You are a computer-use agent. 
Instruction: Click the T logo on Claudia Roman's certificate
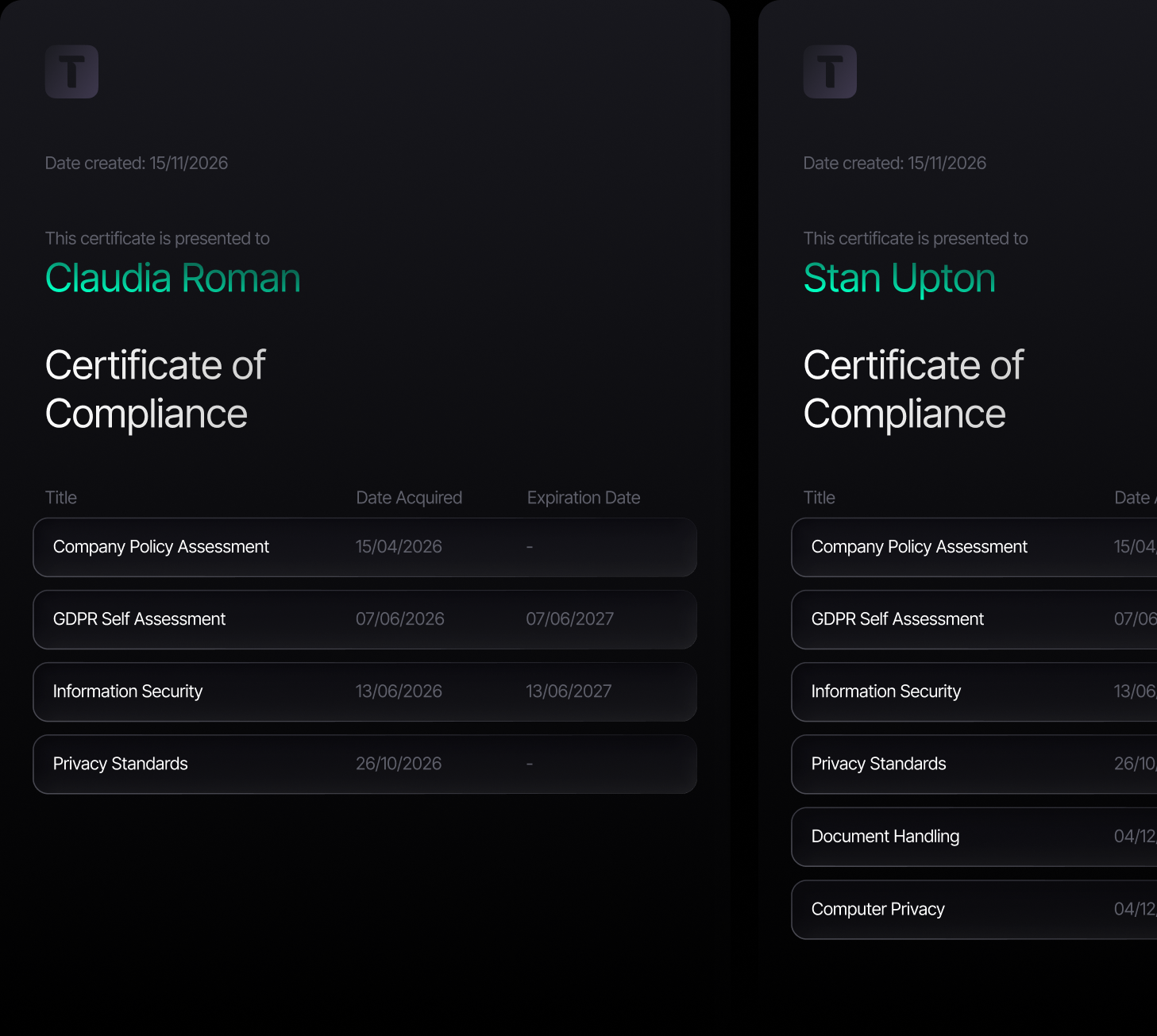click(71, 71)
